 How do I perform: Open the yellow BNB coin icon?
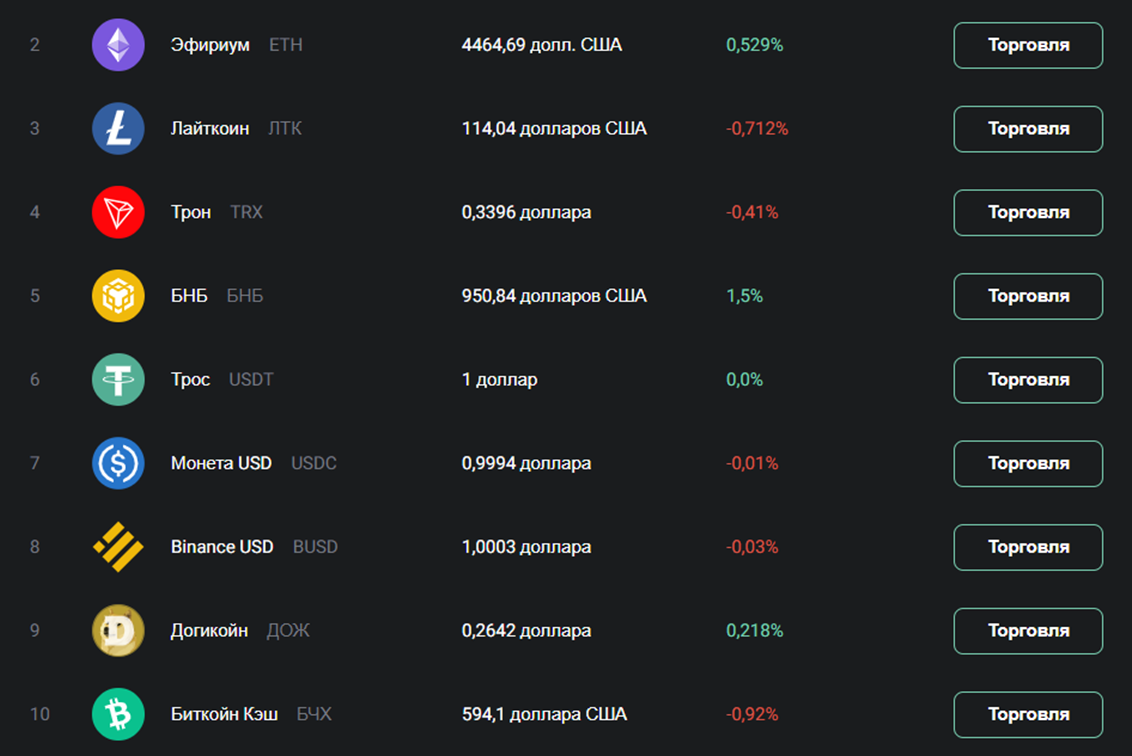click(118, 296)
